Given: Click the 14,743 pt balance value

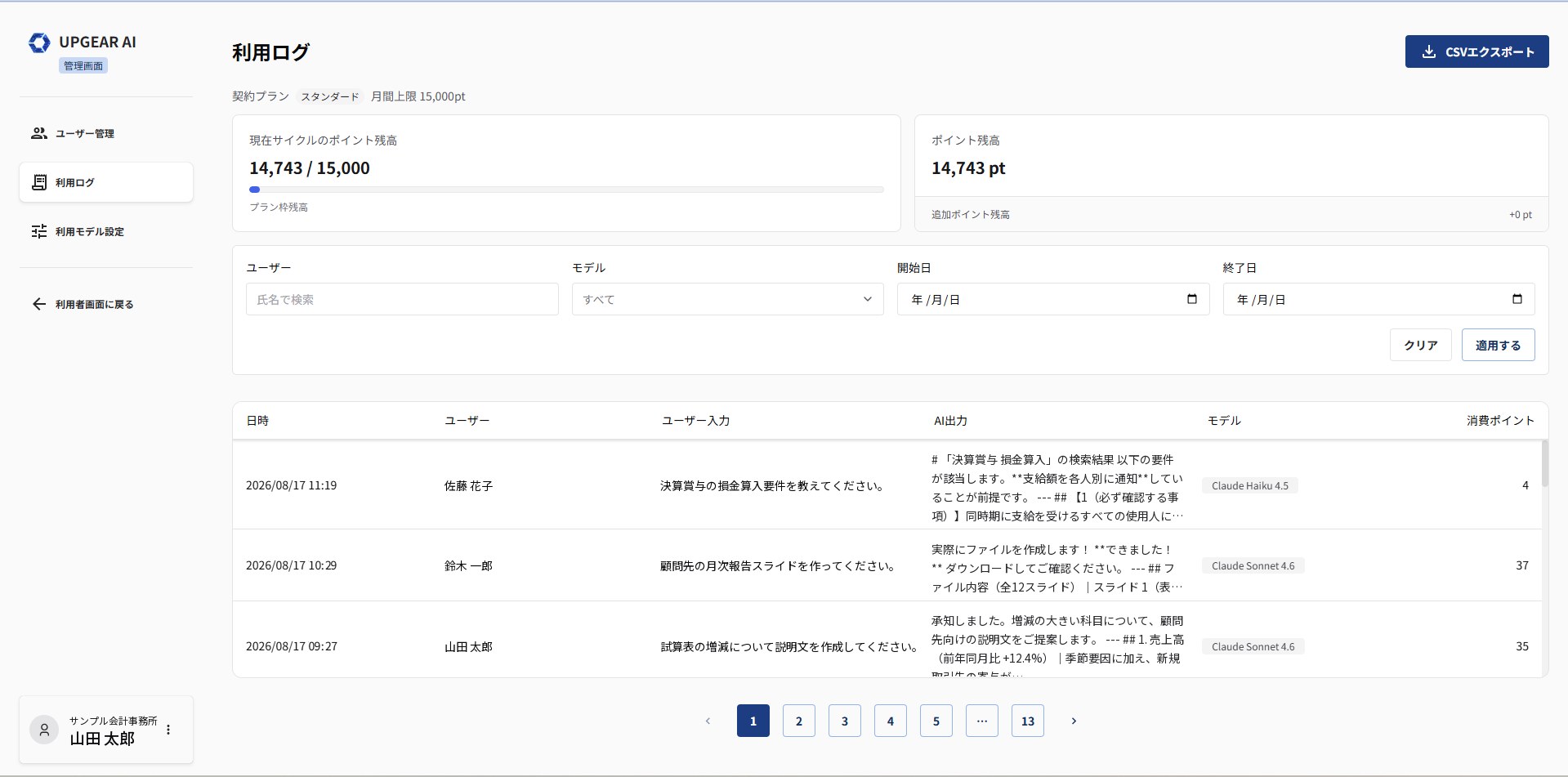Looking at the screenshot, I should click(968, 167).
